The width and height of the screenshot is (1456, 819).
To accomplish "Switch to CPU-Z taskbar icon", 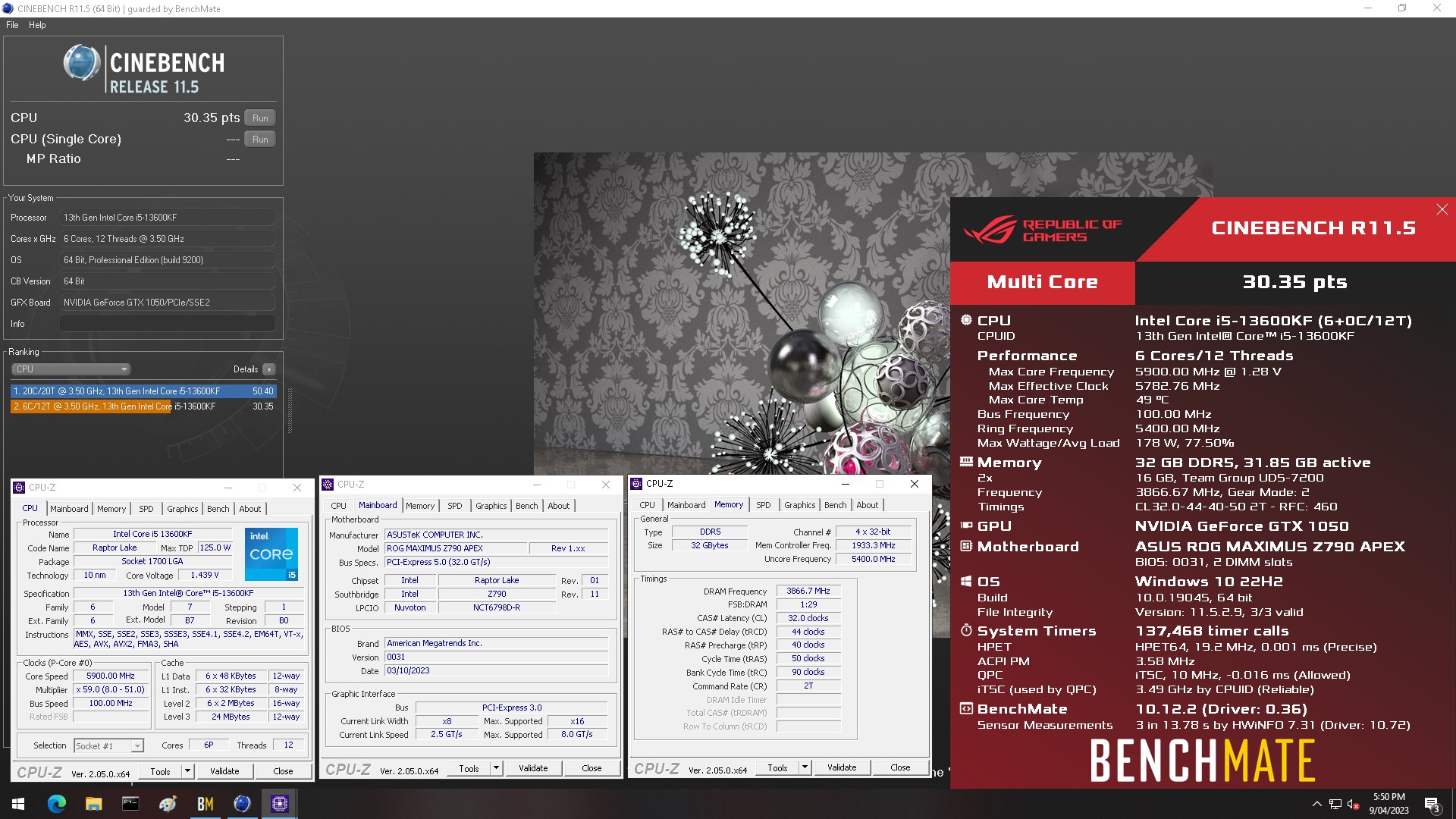I will (279, 804).
